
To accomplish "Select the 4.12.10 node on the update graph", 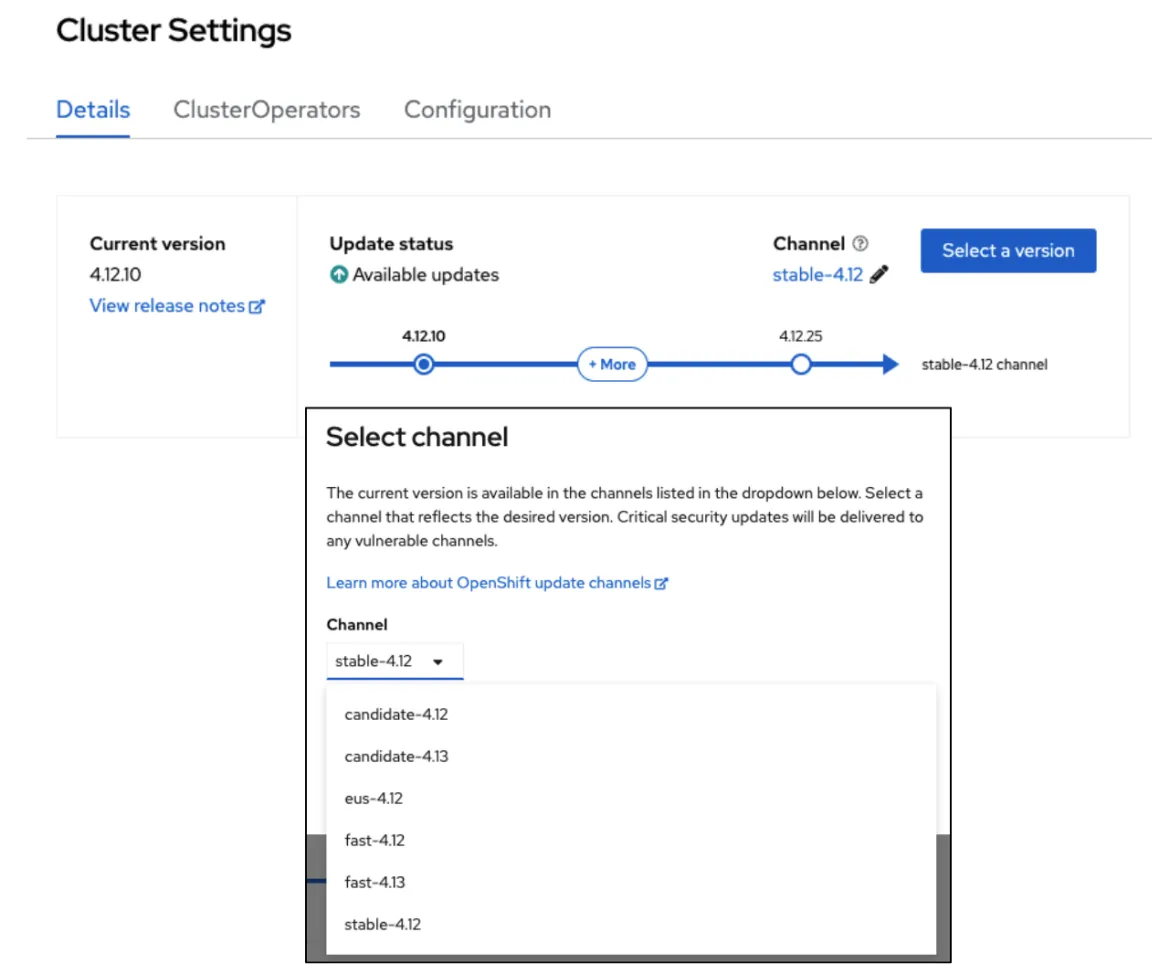I will pos(422,364).
